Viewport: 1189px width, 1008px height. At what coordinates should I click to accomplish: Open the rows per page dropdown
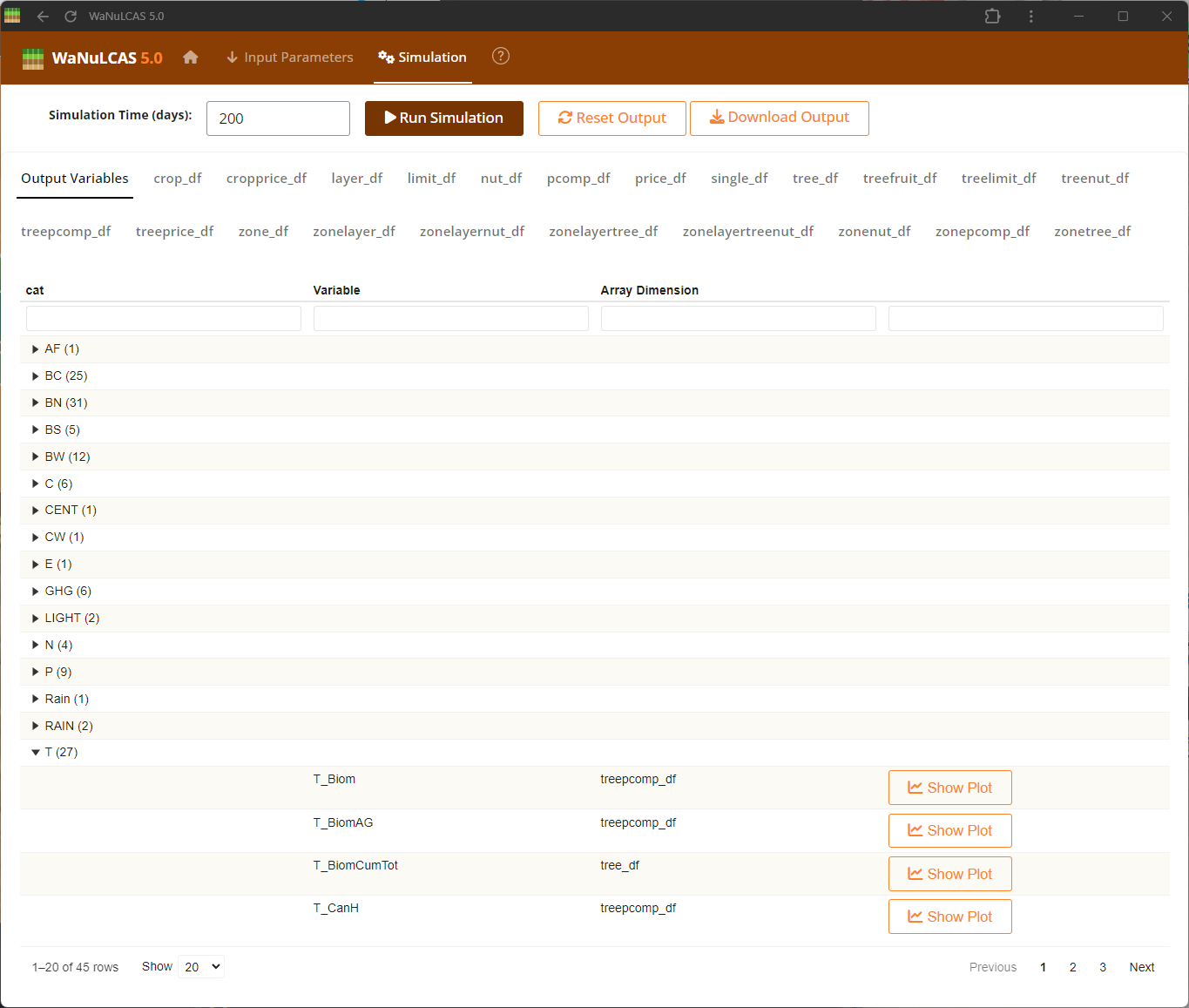(201, 967)
